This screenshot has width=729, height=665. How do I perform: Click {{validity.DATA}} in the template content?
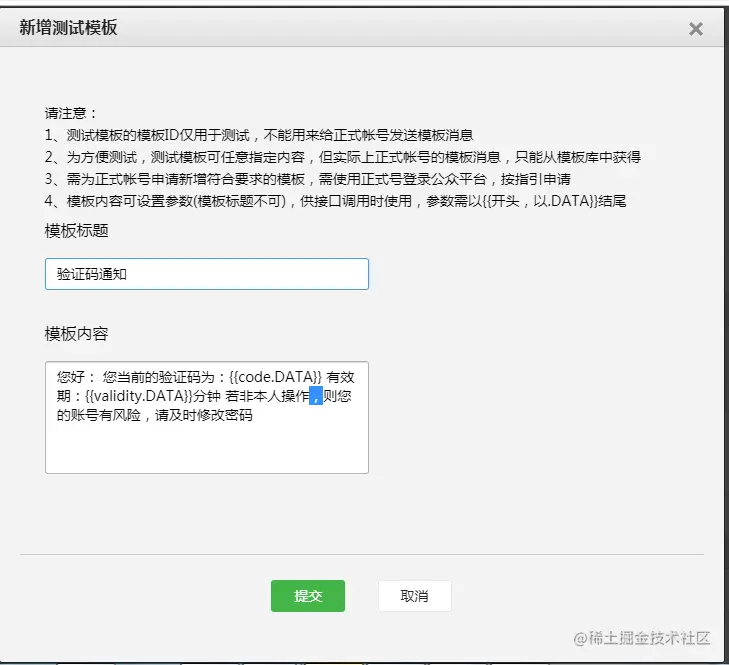139,396
